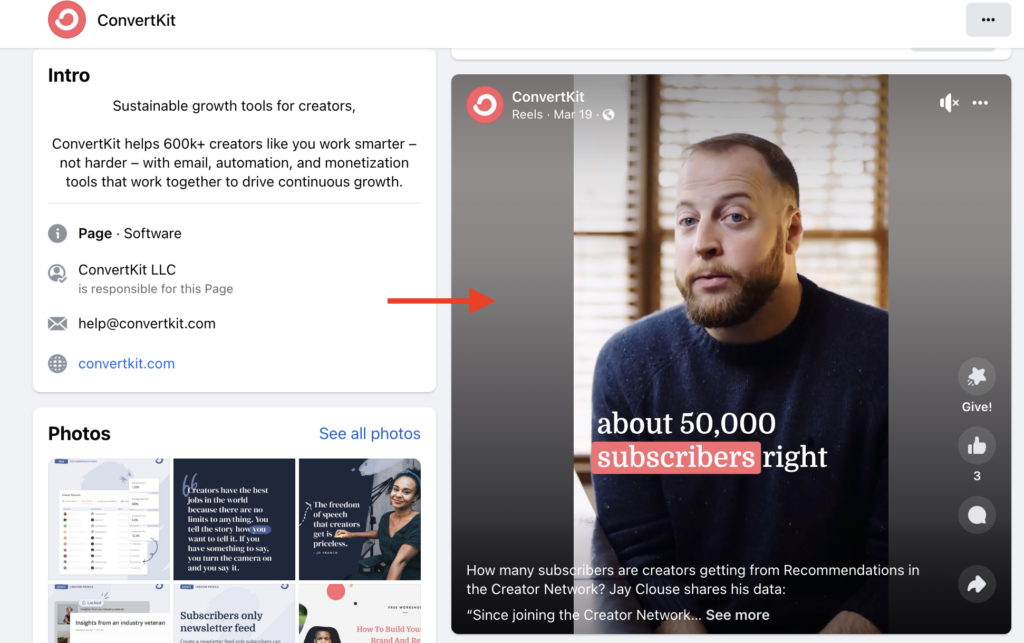1024x643 pixels.
Task: Share the reel using arrow icon
Action: click(x=976, y=584)
